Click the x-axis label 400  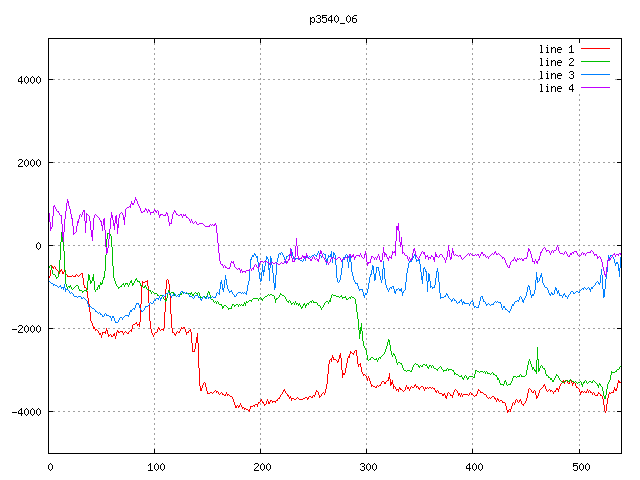474,467
